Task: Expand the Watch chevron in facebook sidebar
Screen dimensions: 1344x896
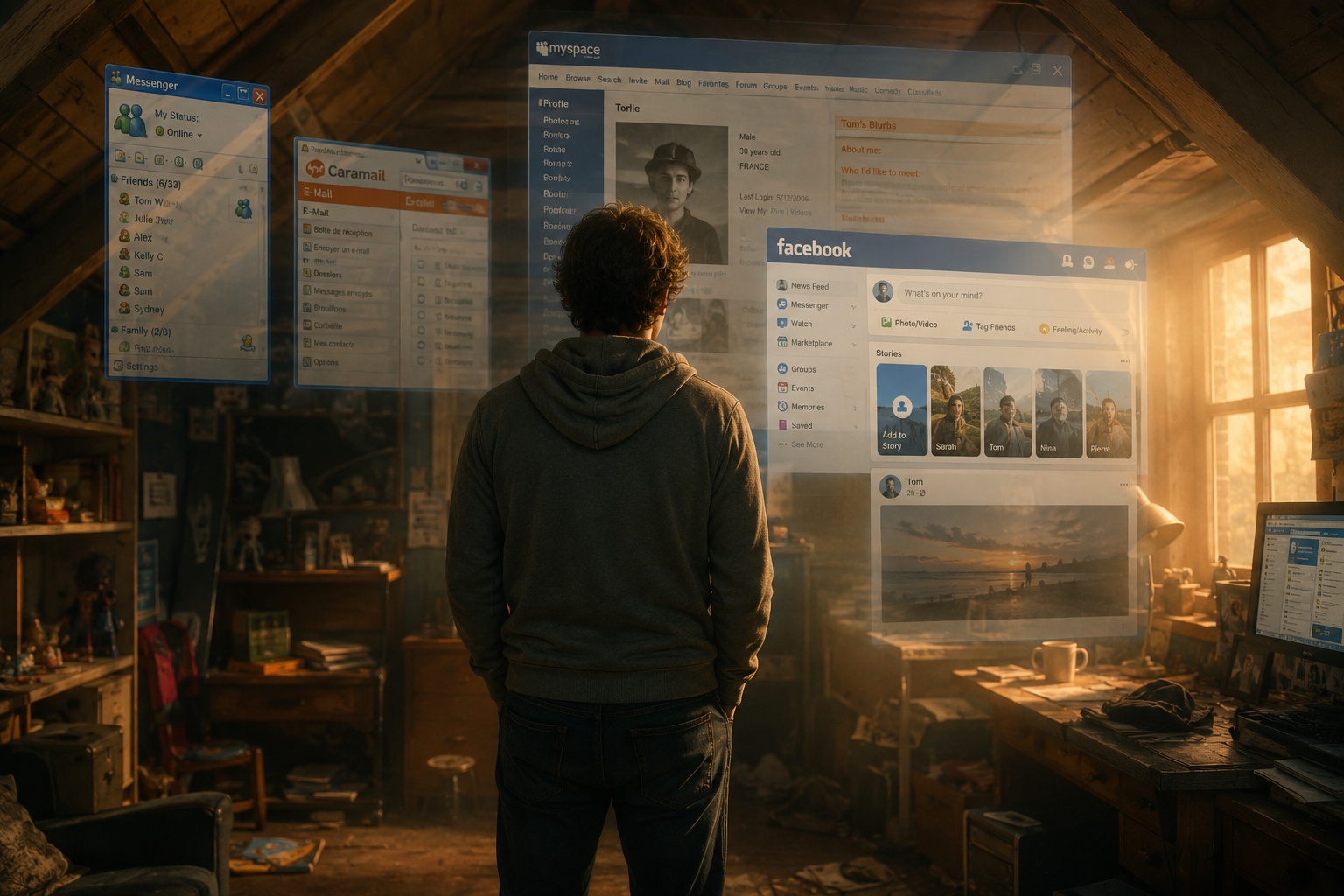Action: pyautogui.click(x=853, y=325)
